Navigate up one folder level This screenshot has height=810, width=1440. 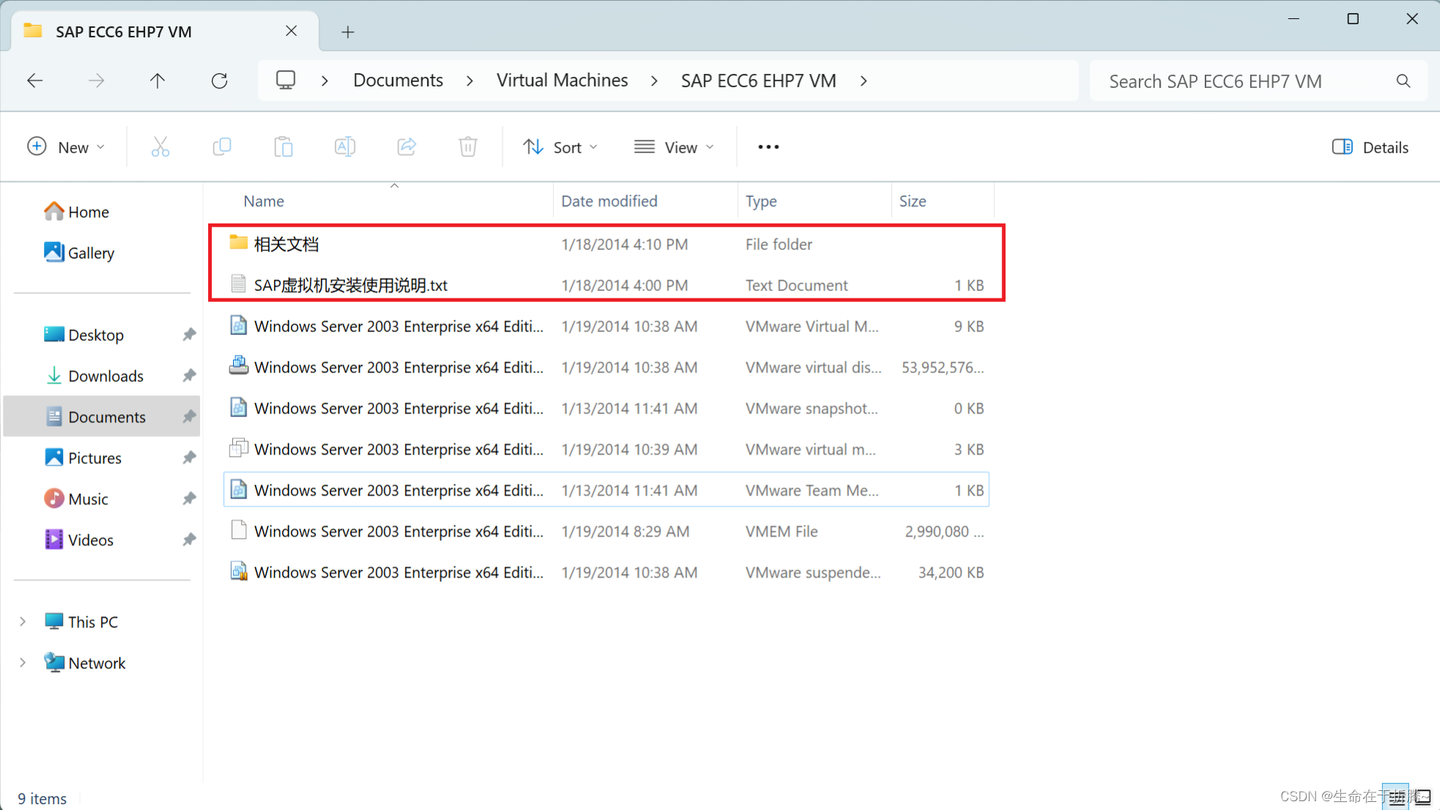point(157,81)
